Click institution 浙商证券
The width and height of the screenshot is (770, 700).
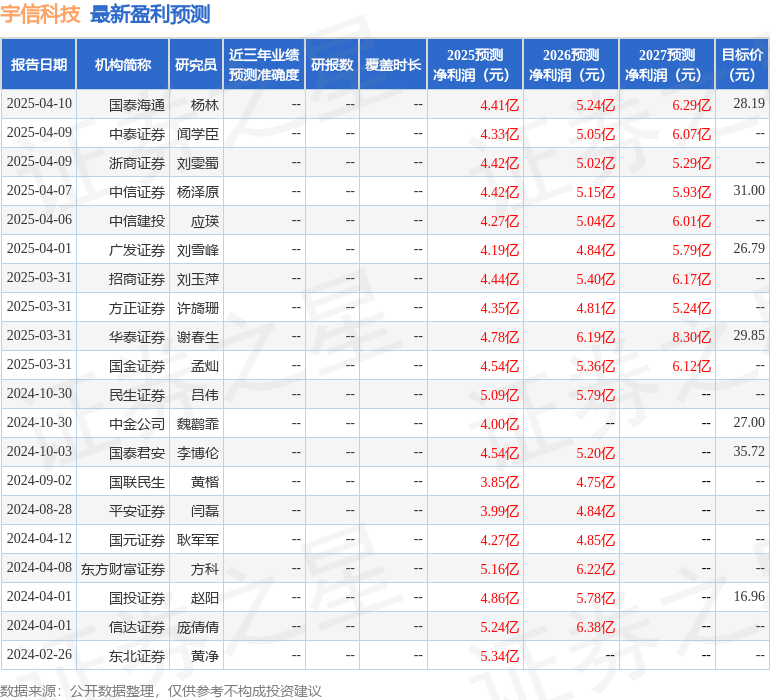tap(137, 163)
